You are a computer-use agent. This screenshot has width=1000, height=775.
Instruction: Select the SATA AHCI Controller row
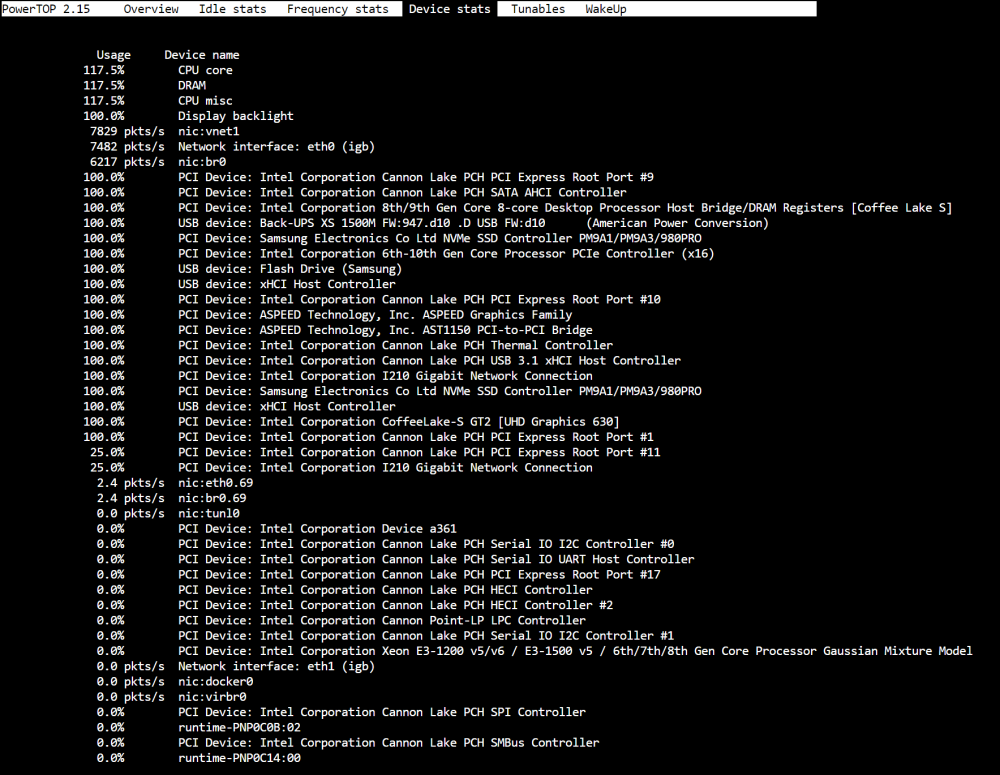355,193
